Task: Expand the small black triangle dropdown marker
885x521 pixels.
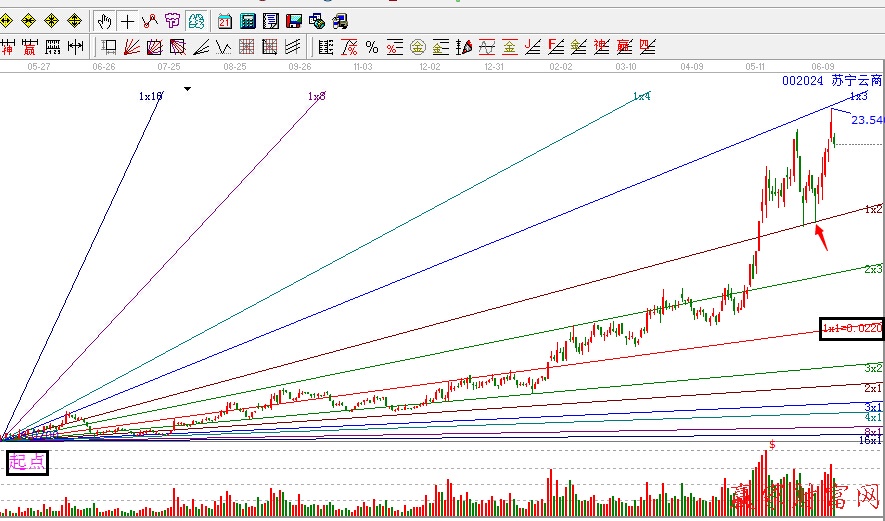Action: coord(186,90)
